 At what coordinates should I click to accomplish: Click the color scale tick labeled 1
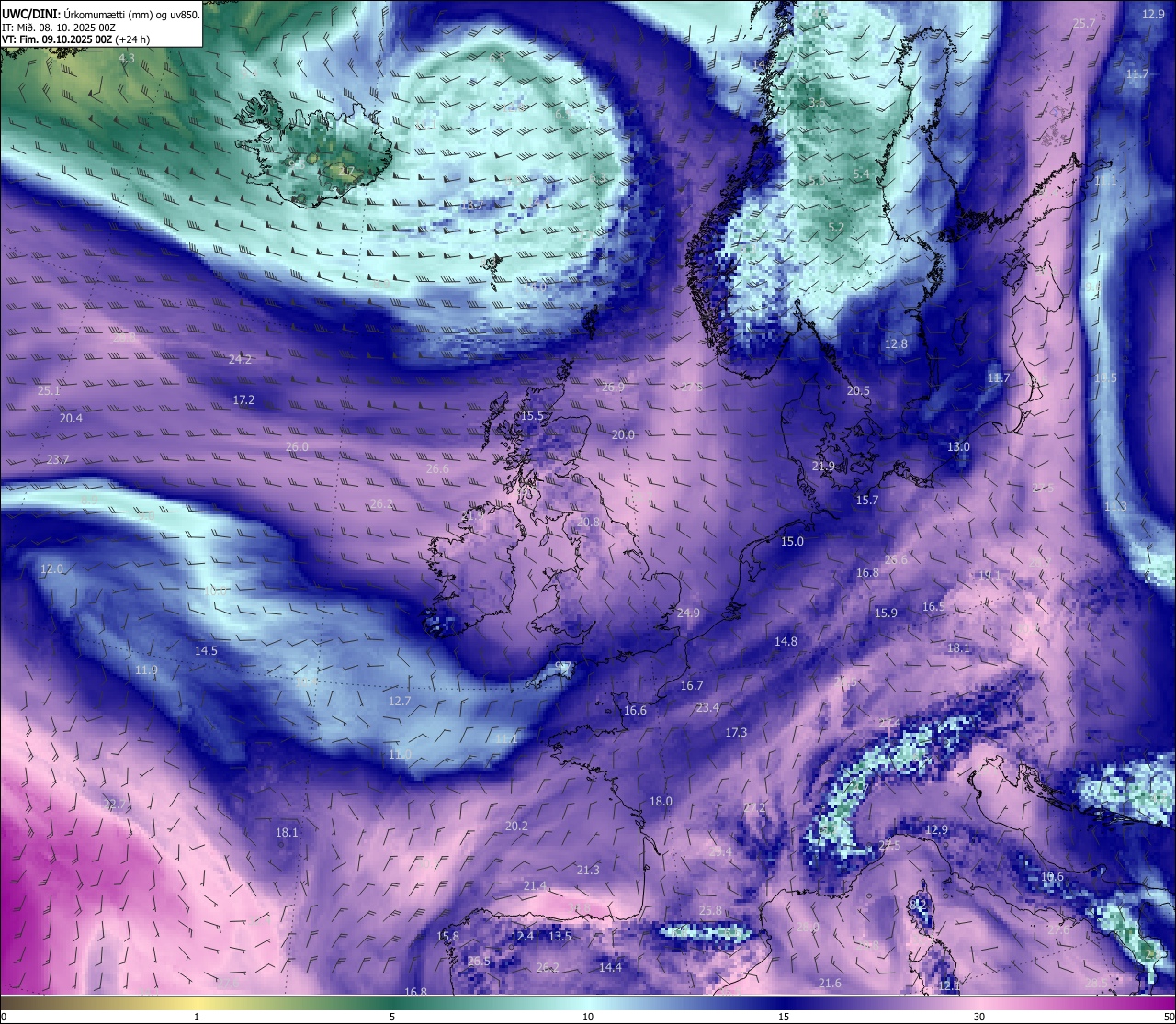coord(197,1017)
